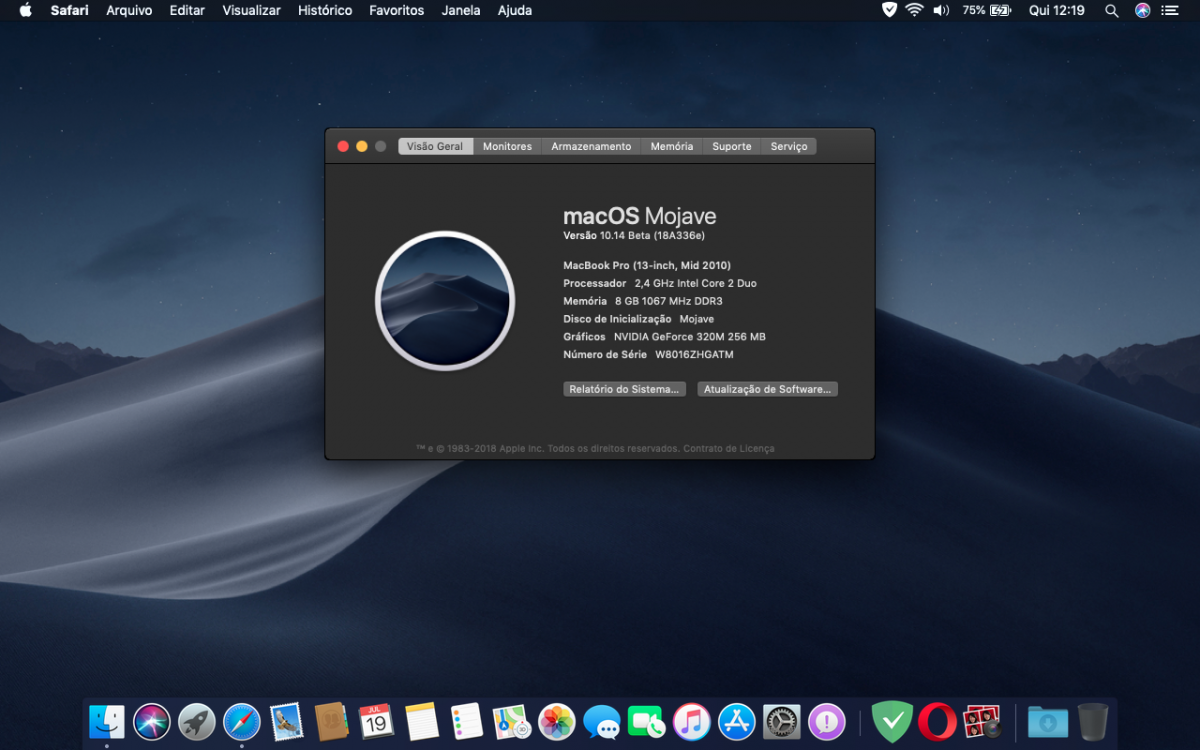The height and width of the screenshot is (750, 1200).
Task: Open Downloads folder in Dock
Action: pyautogui.click(x=1048, y=721)
